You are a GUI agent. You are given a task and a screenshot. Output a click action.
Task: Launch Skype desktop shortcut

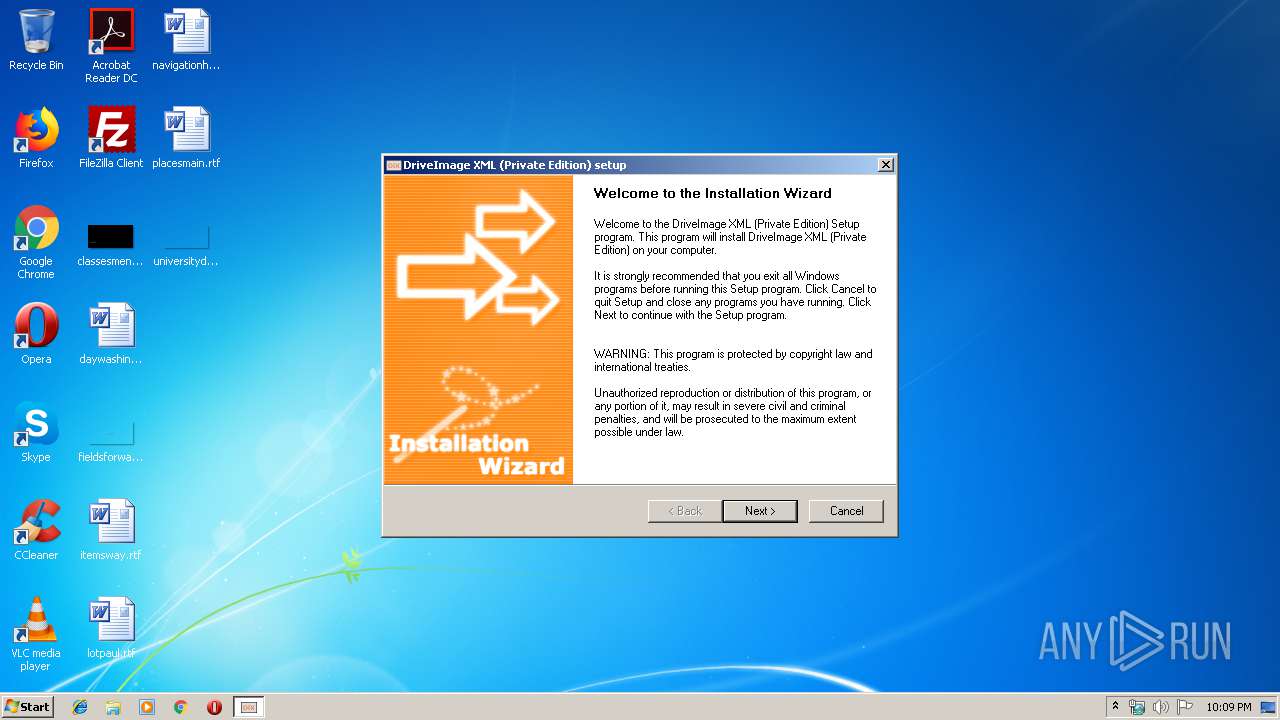click(36, 432)
